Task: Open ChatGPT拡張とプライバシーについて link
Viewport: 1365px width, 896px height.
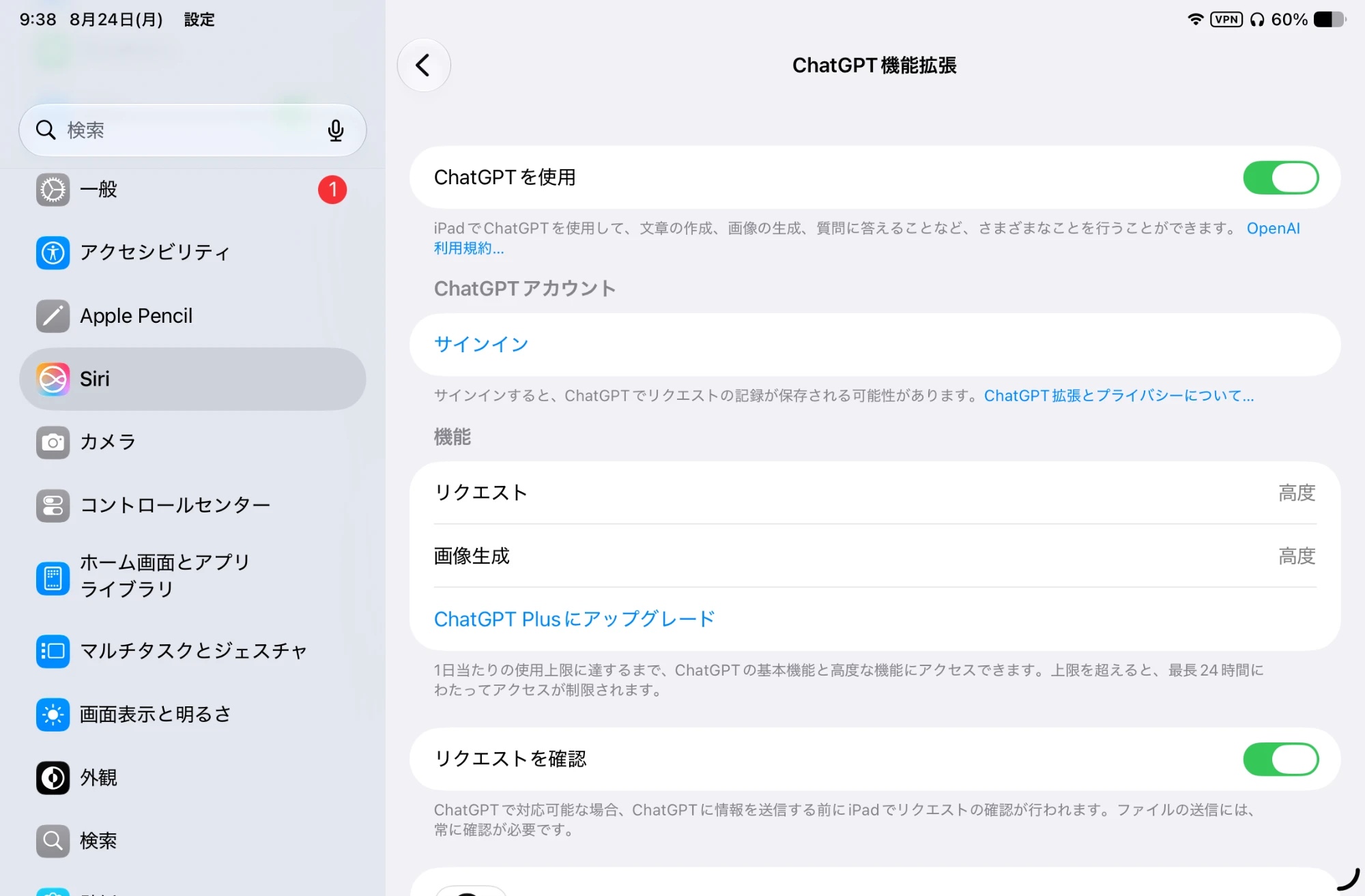Action: tap(1119, 396)
